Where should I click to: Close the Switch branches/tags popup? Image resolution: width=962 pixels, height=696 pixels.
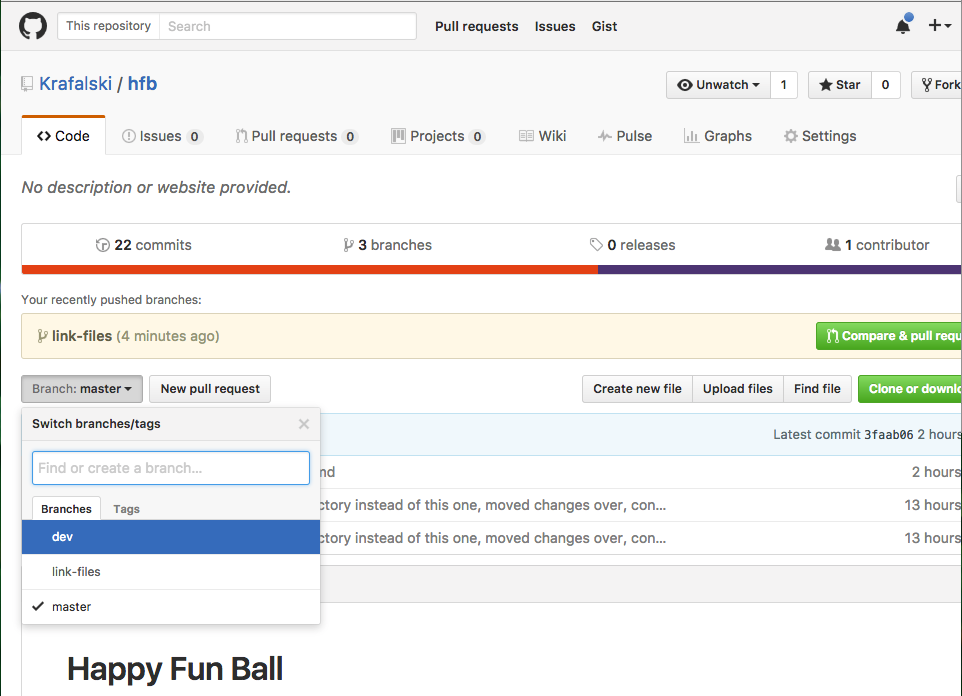click(x=304, y=424)
